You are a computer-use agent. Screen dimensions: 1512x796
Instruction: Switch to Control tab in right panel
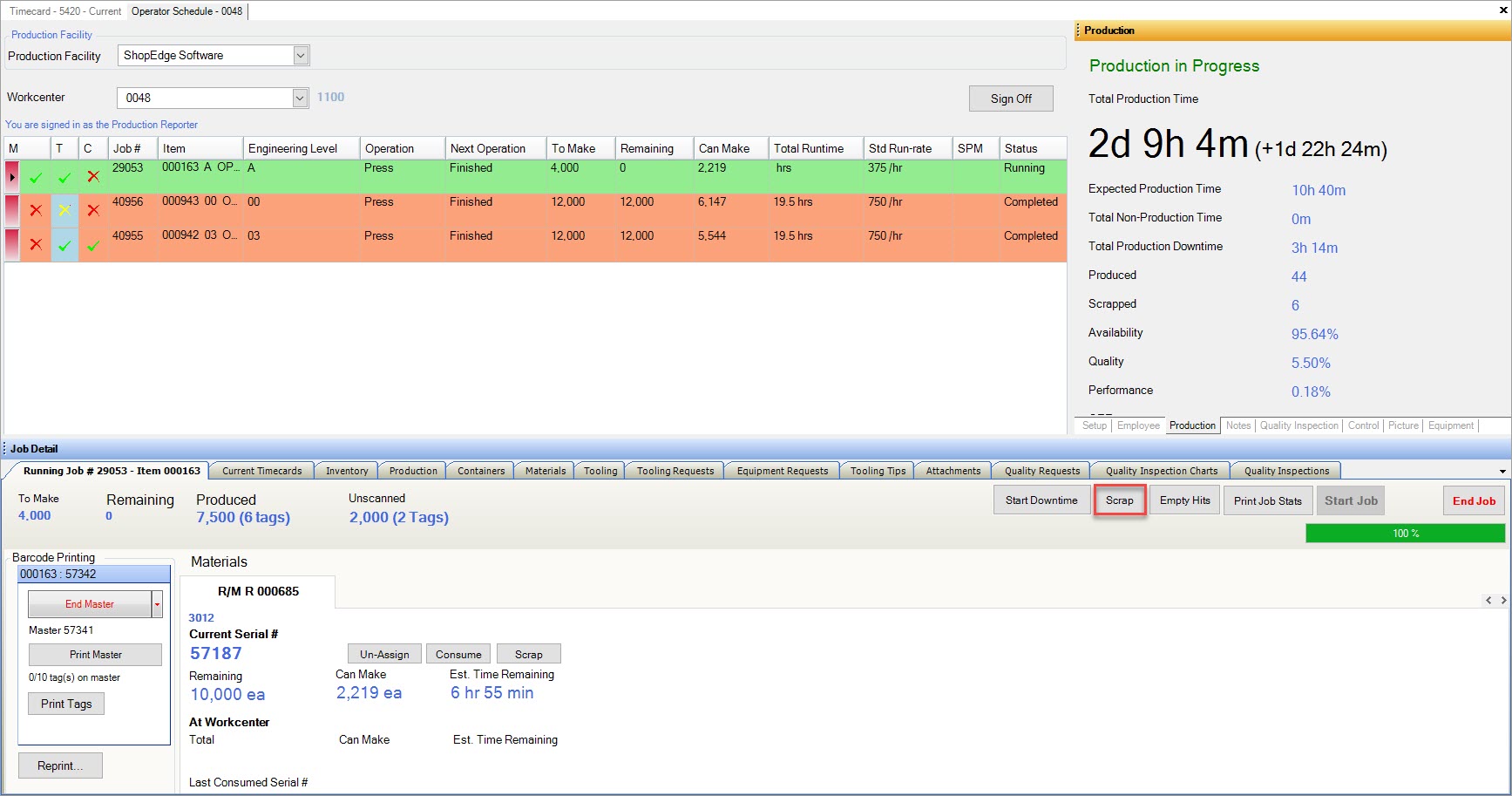point(1363,425)
